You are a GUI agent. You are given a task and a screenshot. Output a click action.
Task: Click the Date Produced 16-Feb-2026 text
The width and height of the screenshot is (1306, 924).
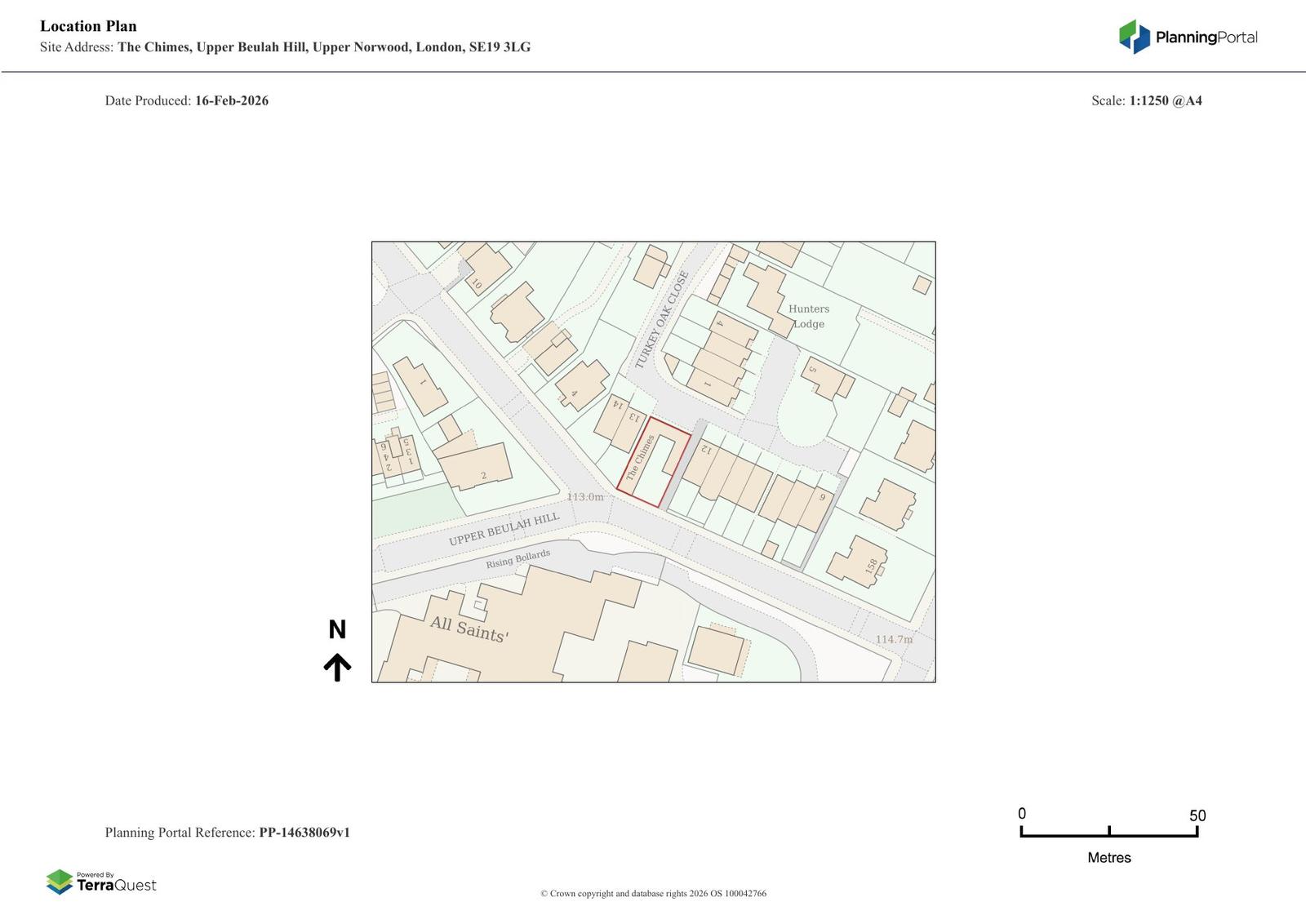pyautogui.click(x=186, y=100)
